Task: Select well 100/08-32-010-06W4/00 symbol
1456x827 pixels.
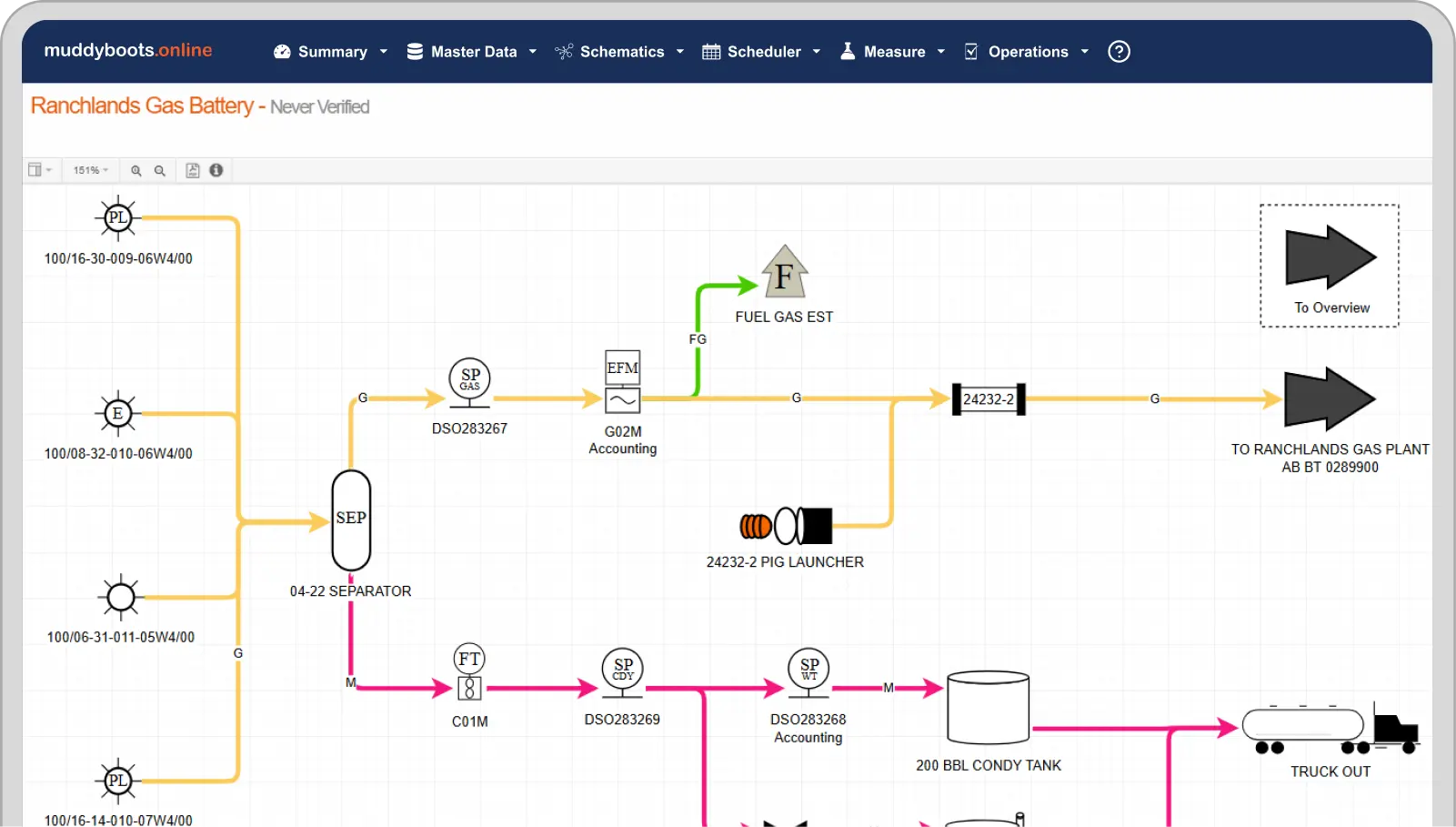Action: tap(117, 414)
